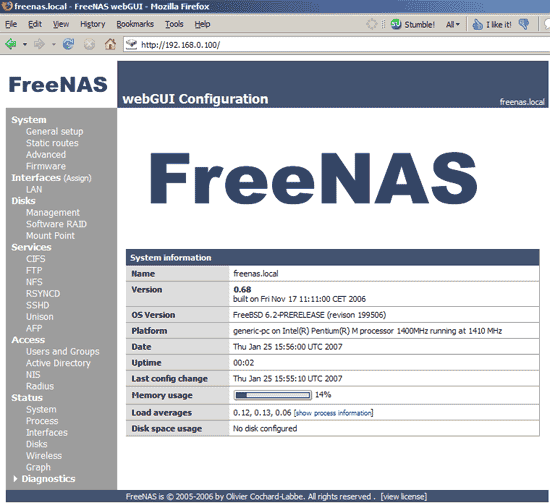Open Status Wireless page
The image size is (550, 503).
[x=44, y=456]
